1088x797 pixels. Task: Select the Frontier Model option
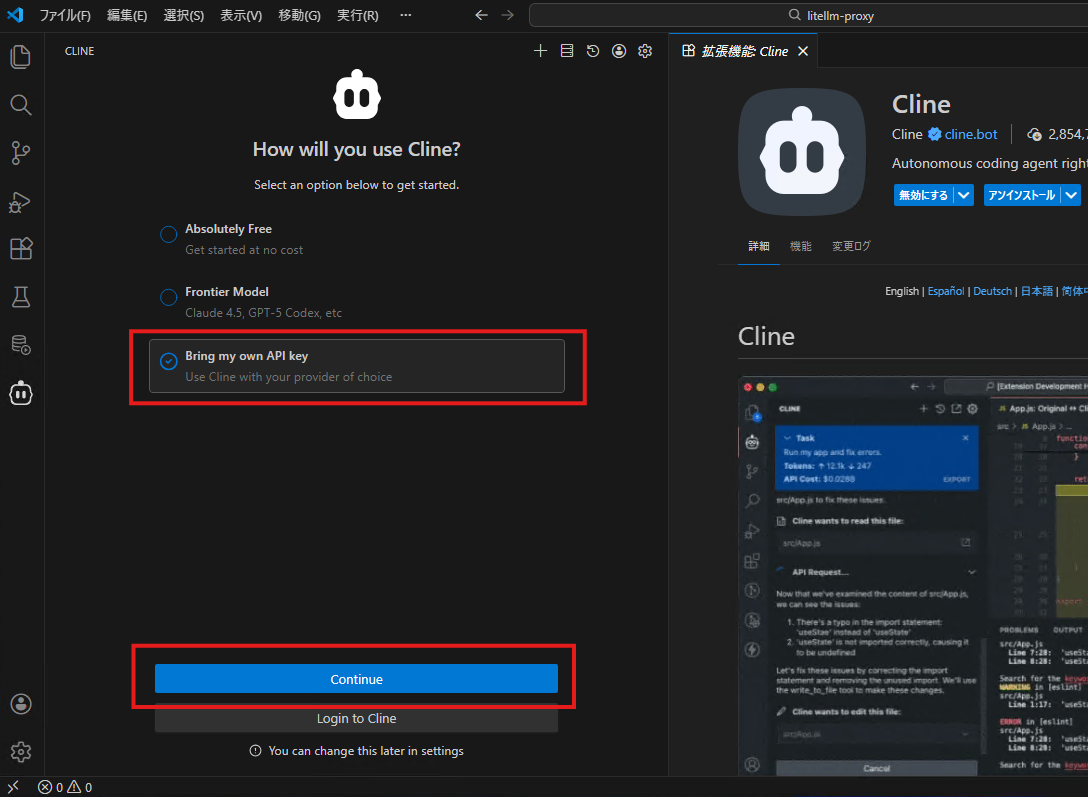coord(357,302)
